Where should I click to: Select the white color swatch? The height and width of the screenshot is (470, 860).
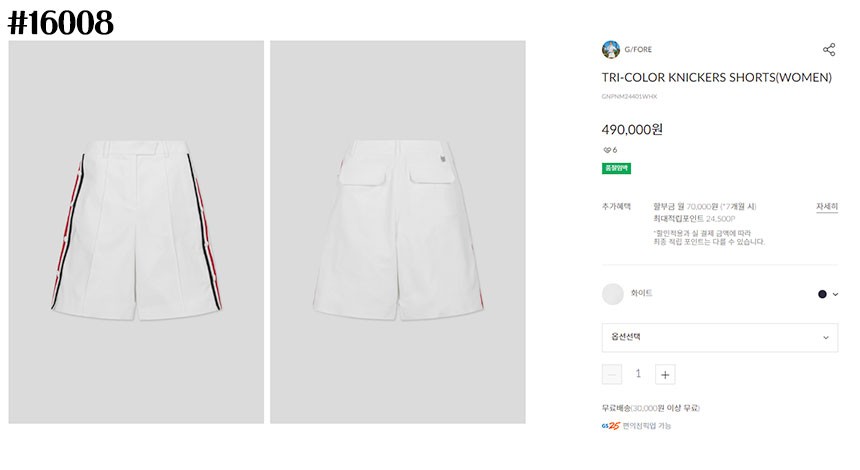click(x=612, y=294)
